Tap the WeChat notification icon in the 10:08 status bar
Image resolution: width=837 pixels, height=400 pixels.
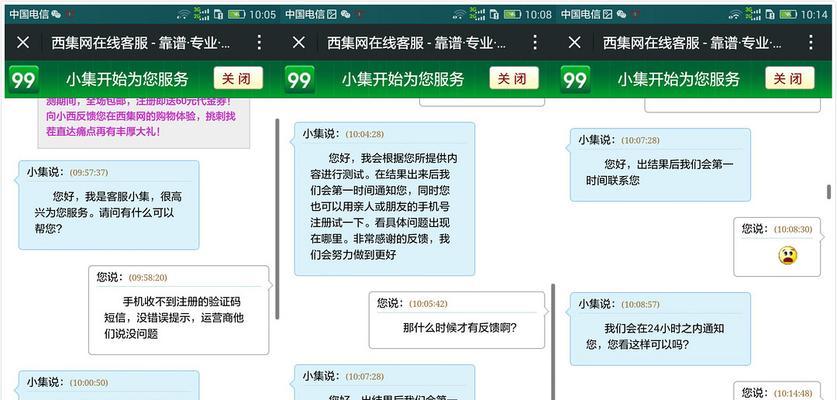[x=345, y=14]
